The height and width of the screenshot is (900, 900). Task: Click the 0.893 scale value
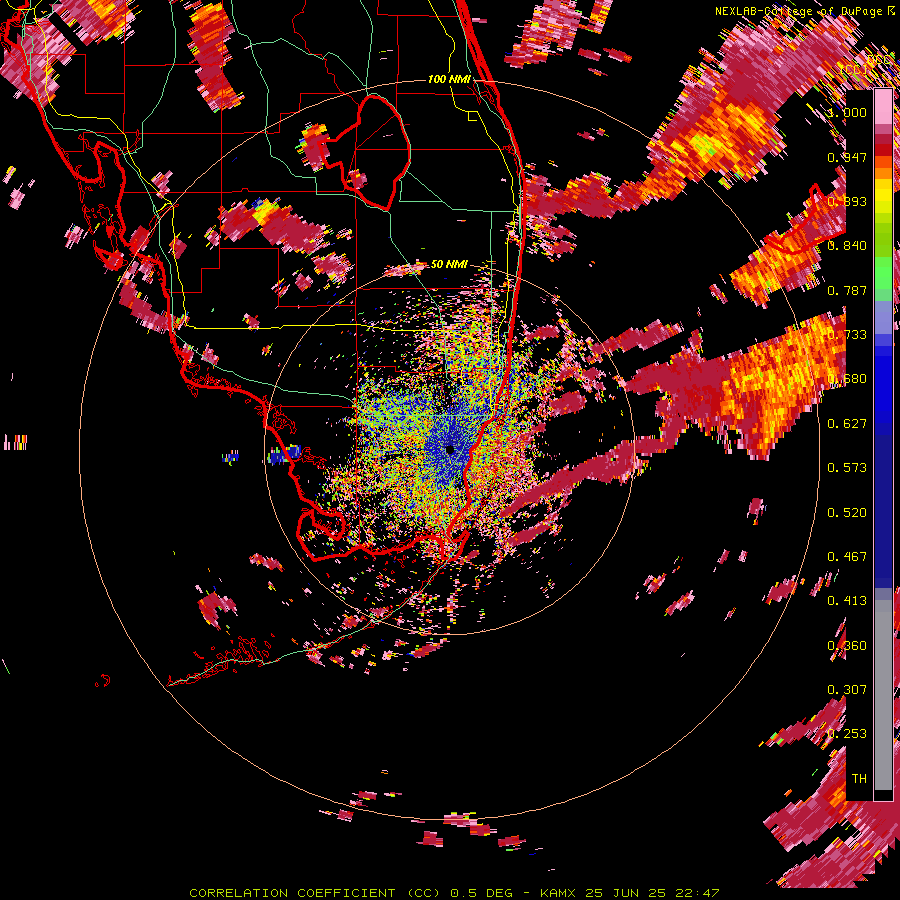point(847,201)
